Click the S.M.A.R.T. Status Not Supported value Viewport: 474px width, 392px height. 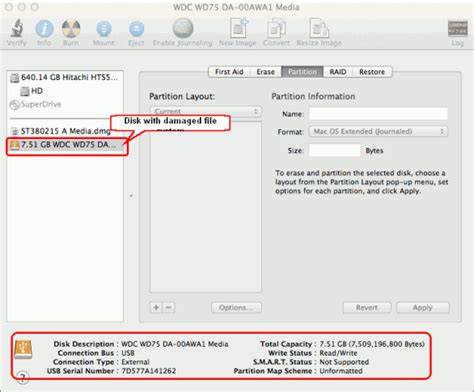tap(344, 362)
